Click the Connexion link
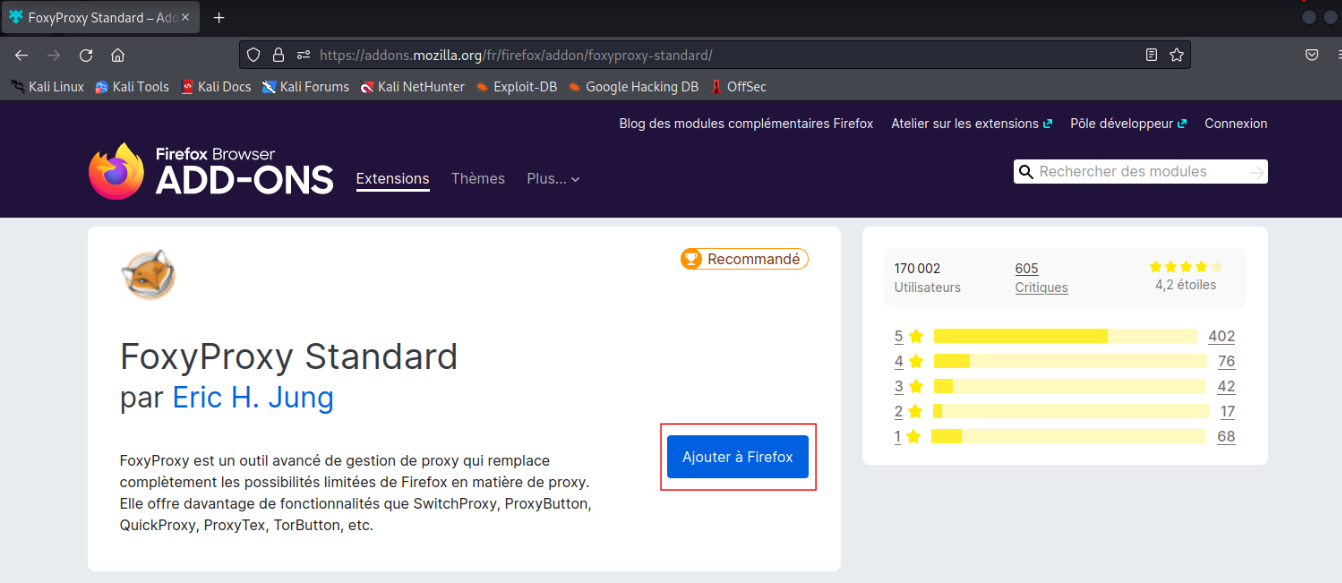This screenshot has height=583, width=1342. tap(1235, 124)
